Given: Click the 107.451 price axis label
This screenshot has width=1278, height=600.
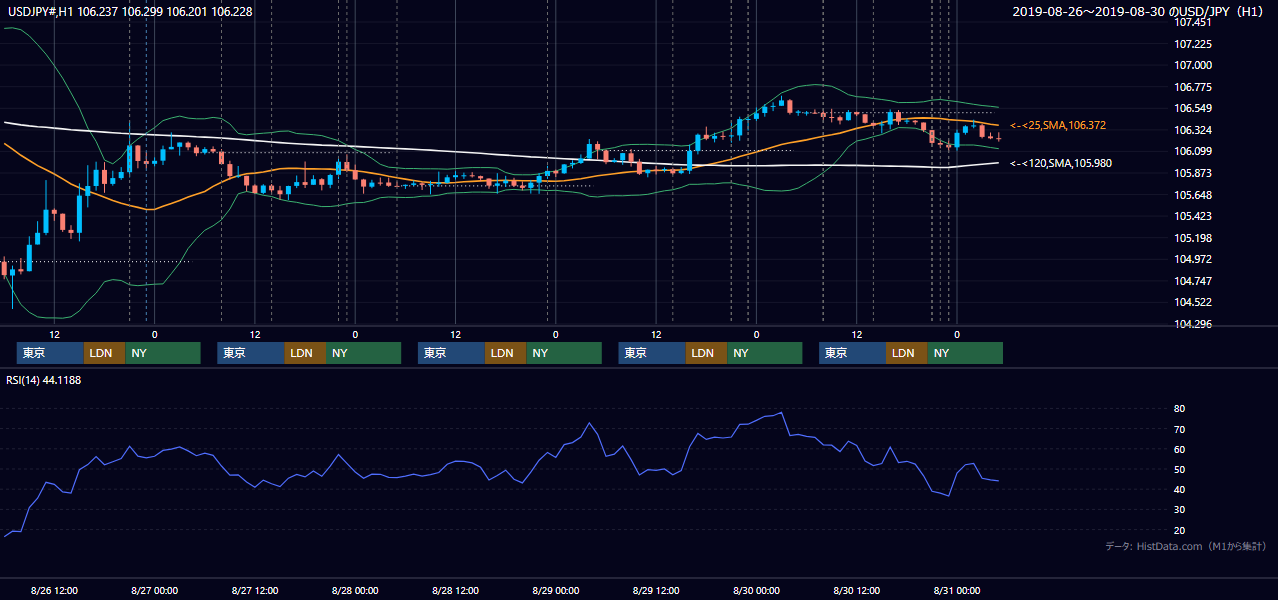Looking at the screenshot, I should [x=1193, y=22].
